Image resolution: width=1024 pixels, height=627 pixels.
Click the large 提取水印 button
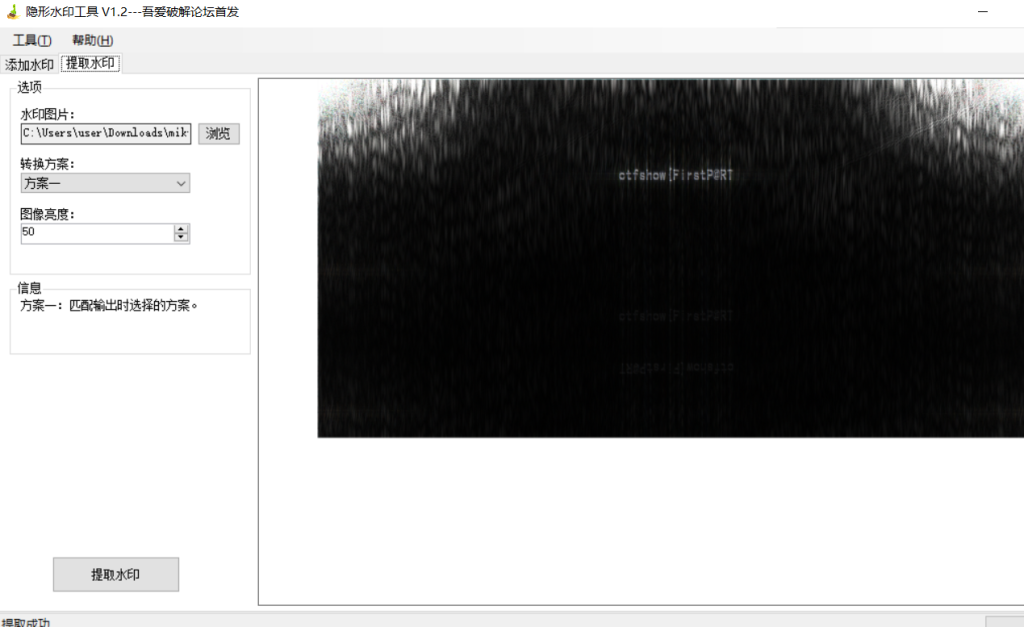click(115, 575)
